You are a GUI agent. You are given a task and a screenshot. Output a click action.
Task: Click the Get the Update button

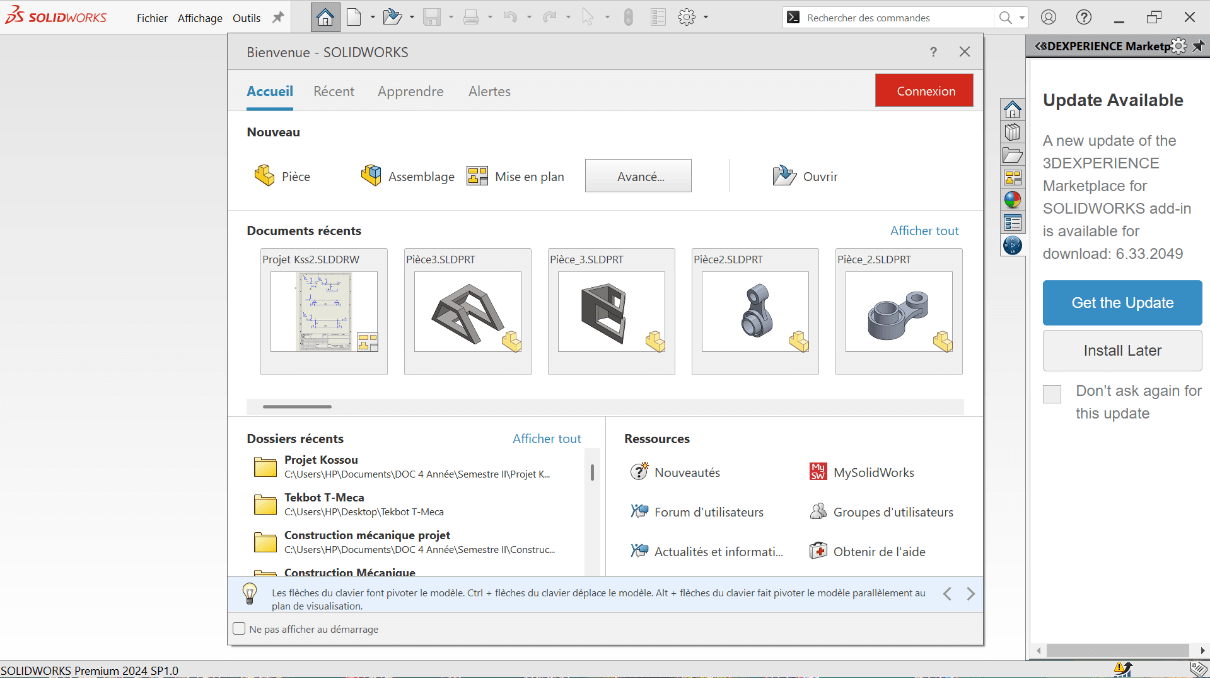tap(1122, 302)
